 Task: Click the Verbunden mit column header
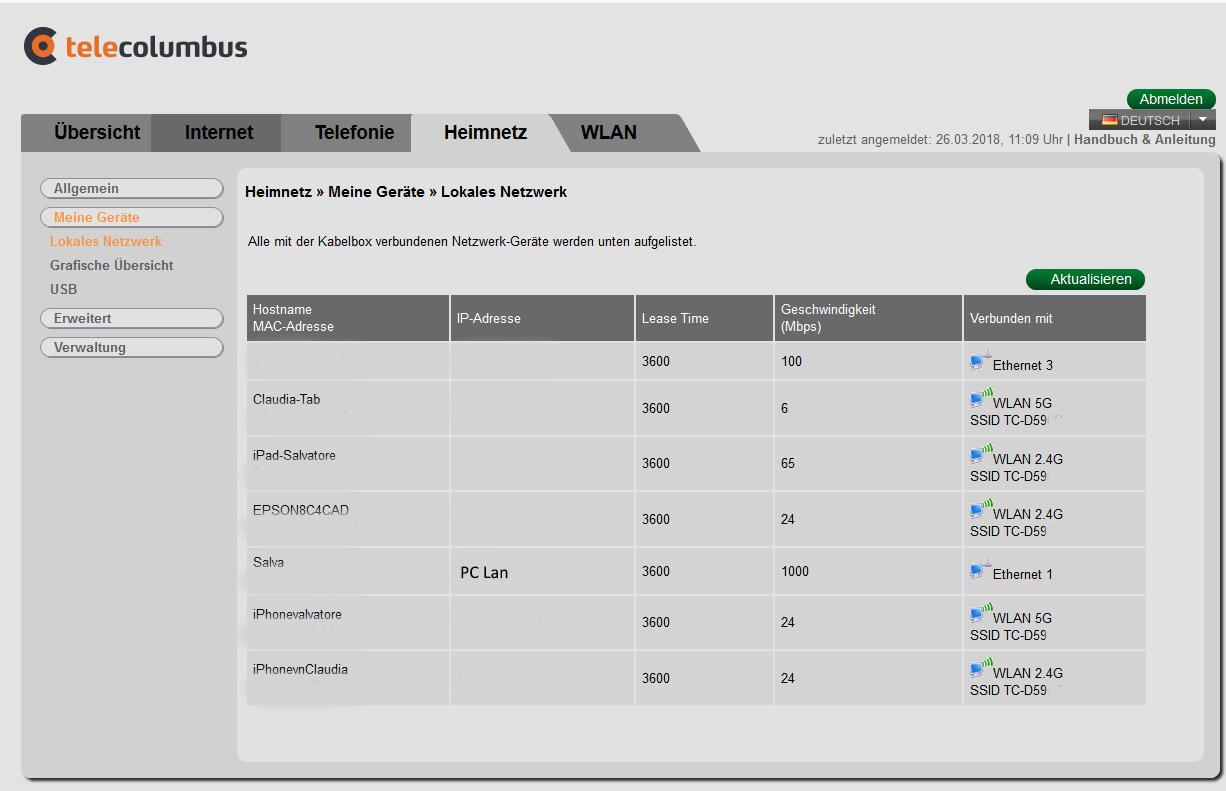pos(1055,318)
